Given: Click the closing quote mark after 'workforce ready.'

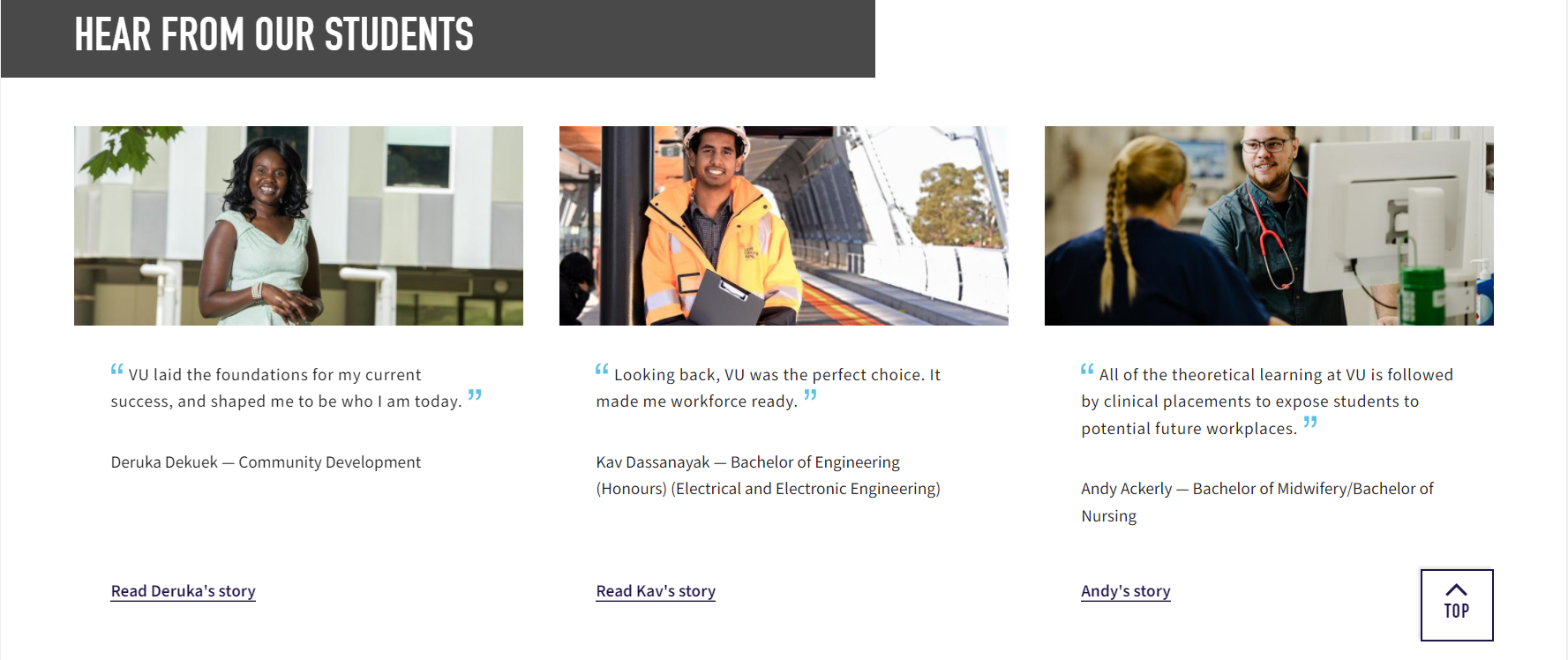Looking at the screenshot, I should (810, 395).
